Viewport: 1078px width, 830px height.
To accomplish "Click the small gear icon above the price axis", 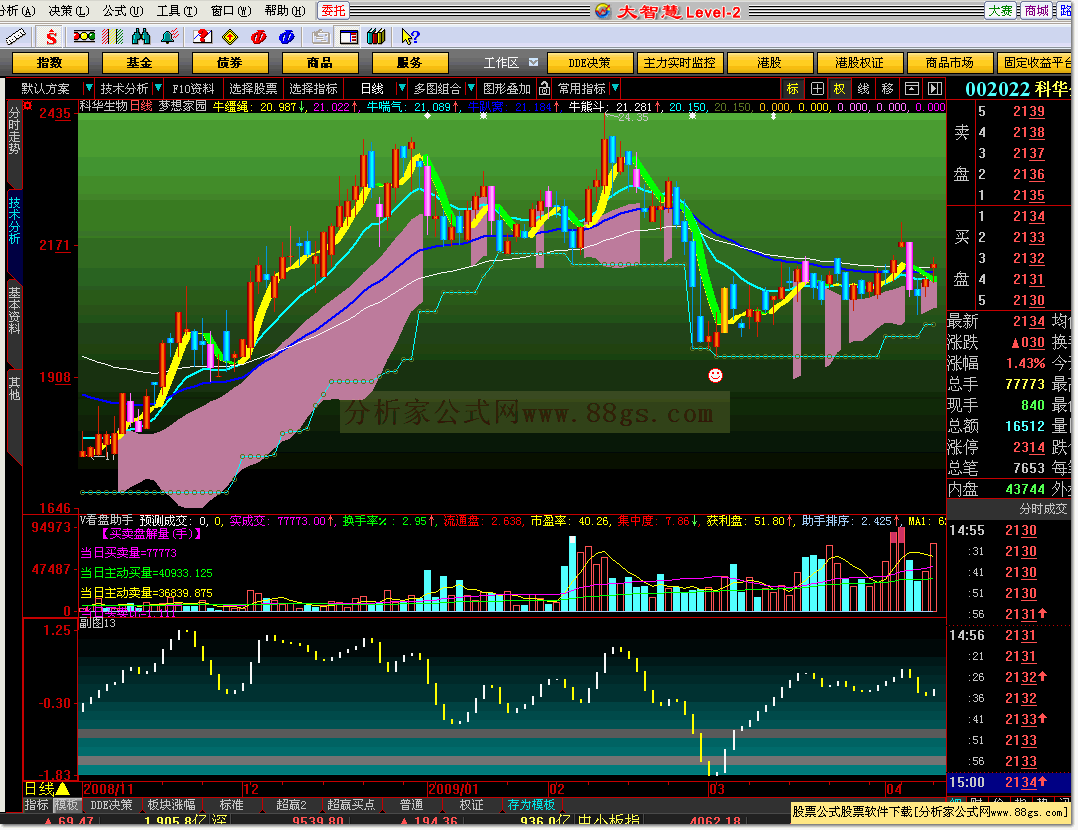I will pyautogui.click(x=28, y=105).
